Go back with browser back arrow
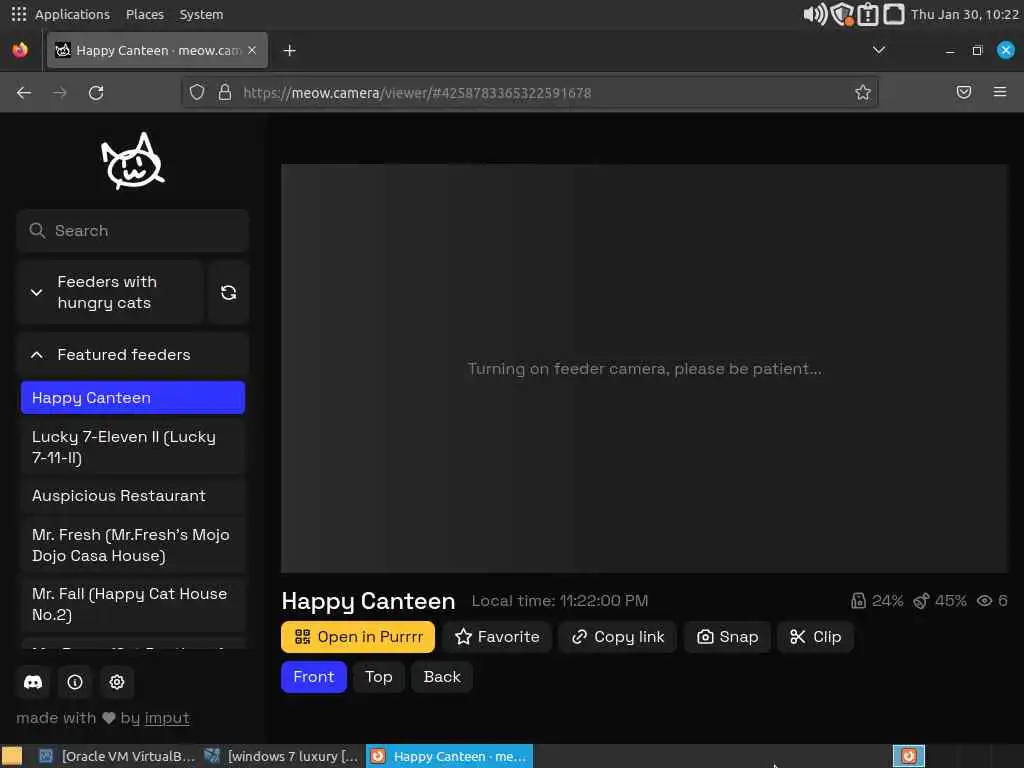This screenshot has height=768, width=1024. 24,93
